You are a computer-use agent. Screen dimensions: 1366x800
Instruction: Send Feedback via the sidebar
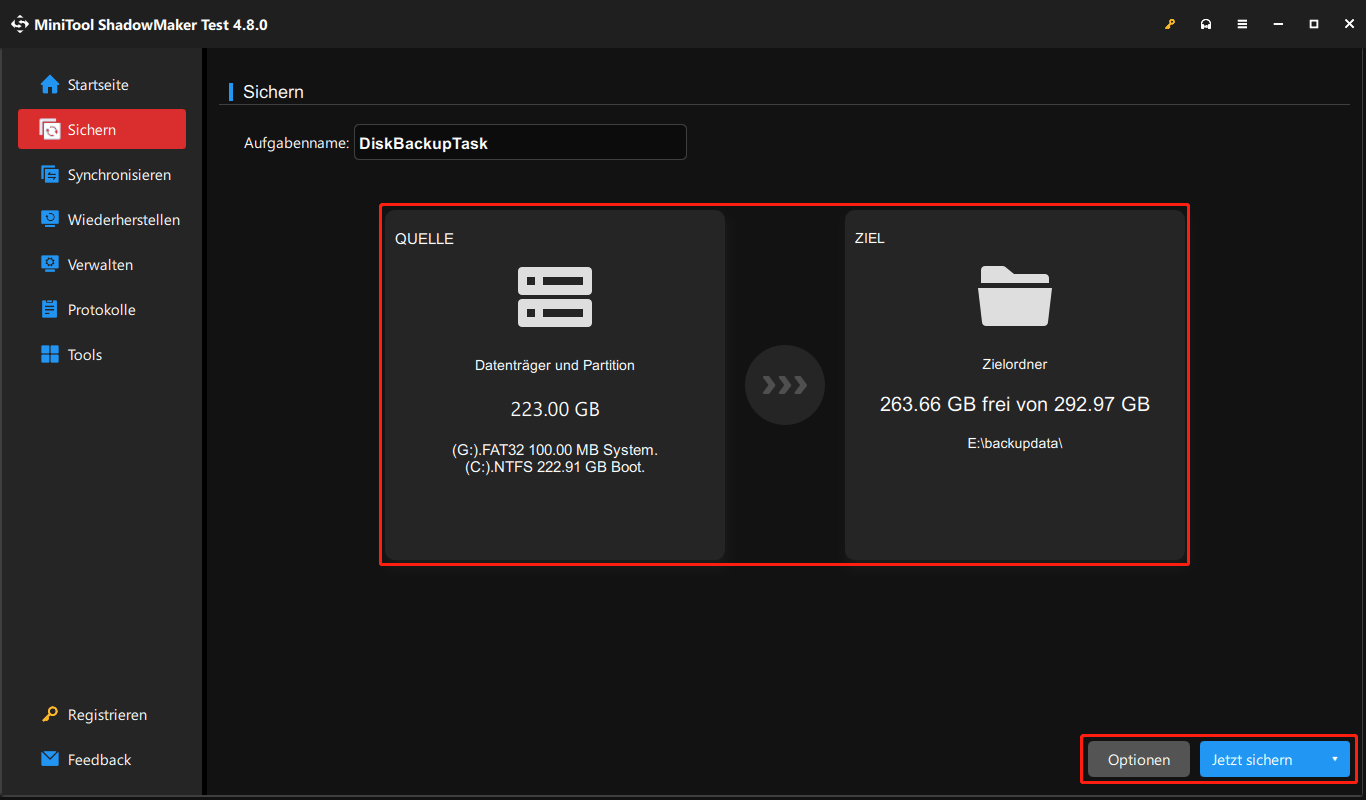(x=99, y=759)
